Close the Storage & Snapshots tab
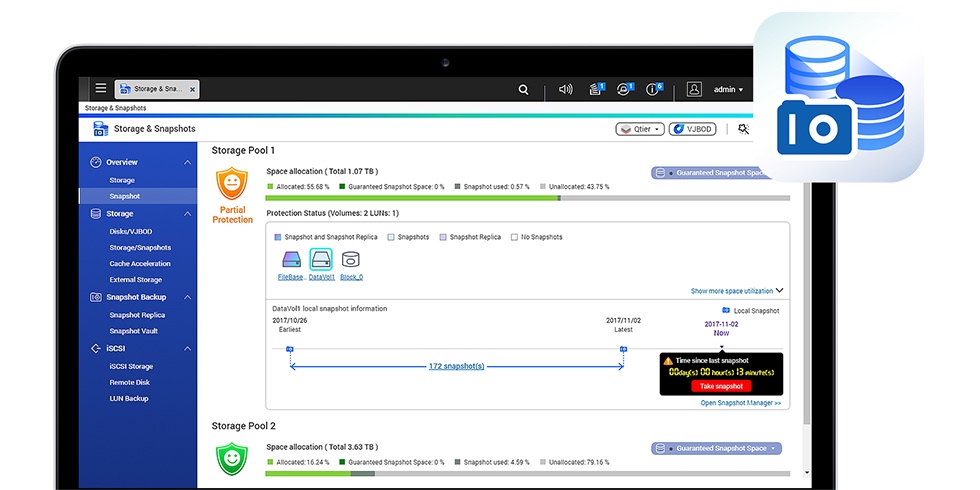The width and height of the screenshot is (980, 490). tap(192, 89)
